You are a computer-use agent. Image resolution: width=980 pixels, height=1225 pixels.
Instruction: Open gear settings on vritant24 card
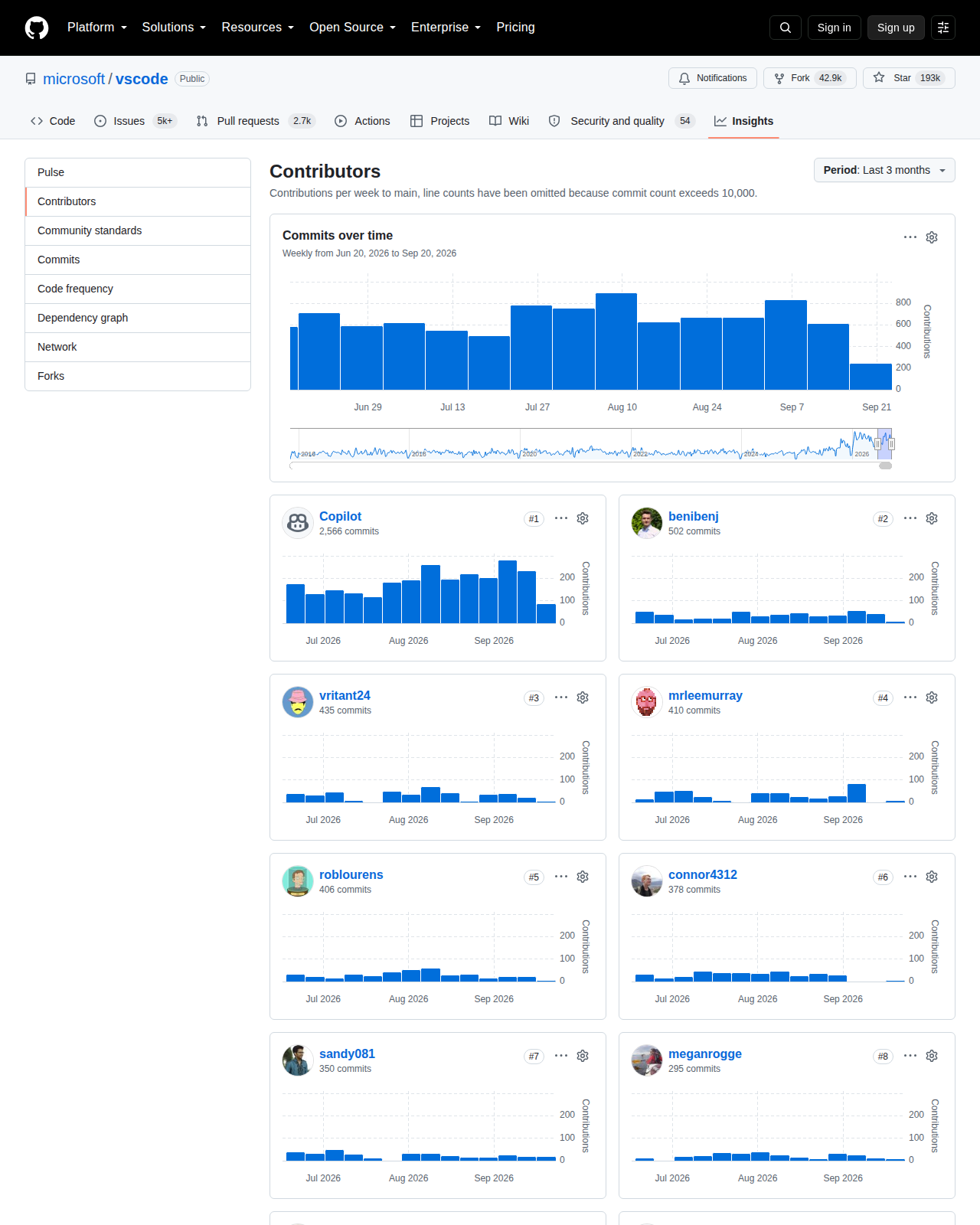point(583,697)
